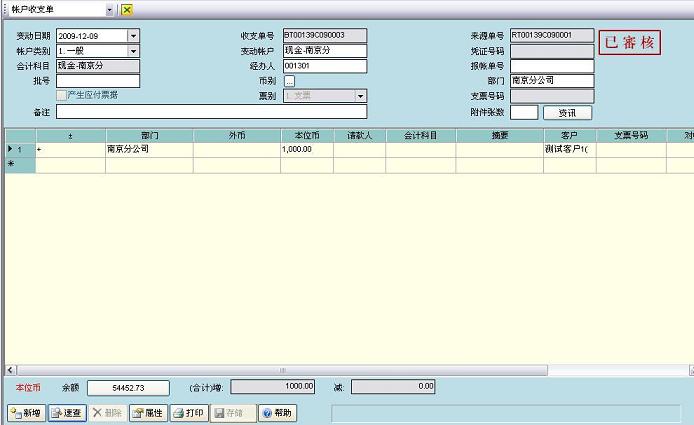The width and height of the screenshot is (694, 425).
Task: Open 帮助 (Help) from bottom toolbar
Action: click(x=277, y=412)
